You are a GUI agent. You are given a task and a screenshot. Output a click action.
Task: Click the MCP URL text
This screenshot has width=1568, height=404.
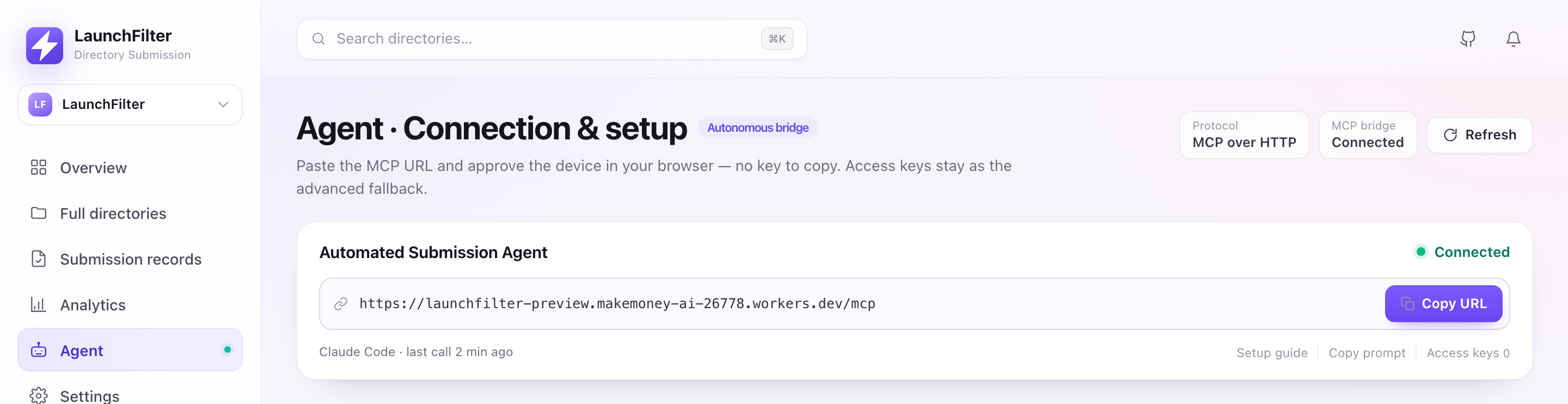(617, 304)
